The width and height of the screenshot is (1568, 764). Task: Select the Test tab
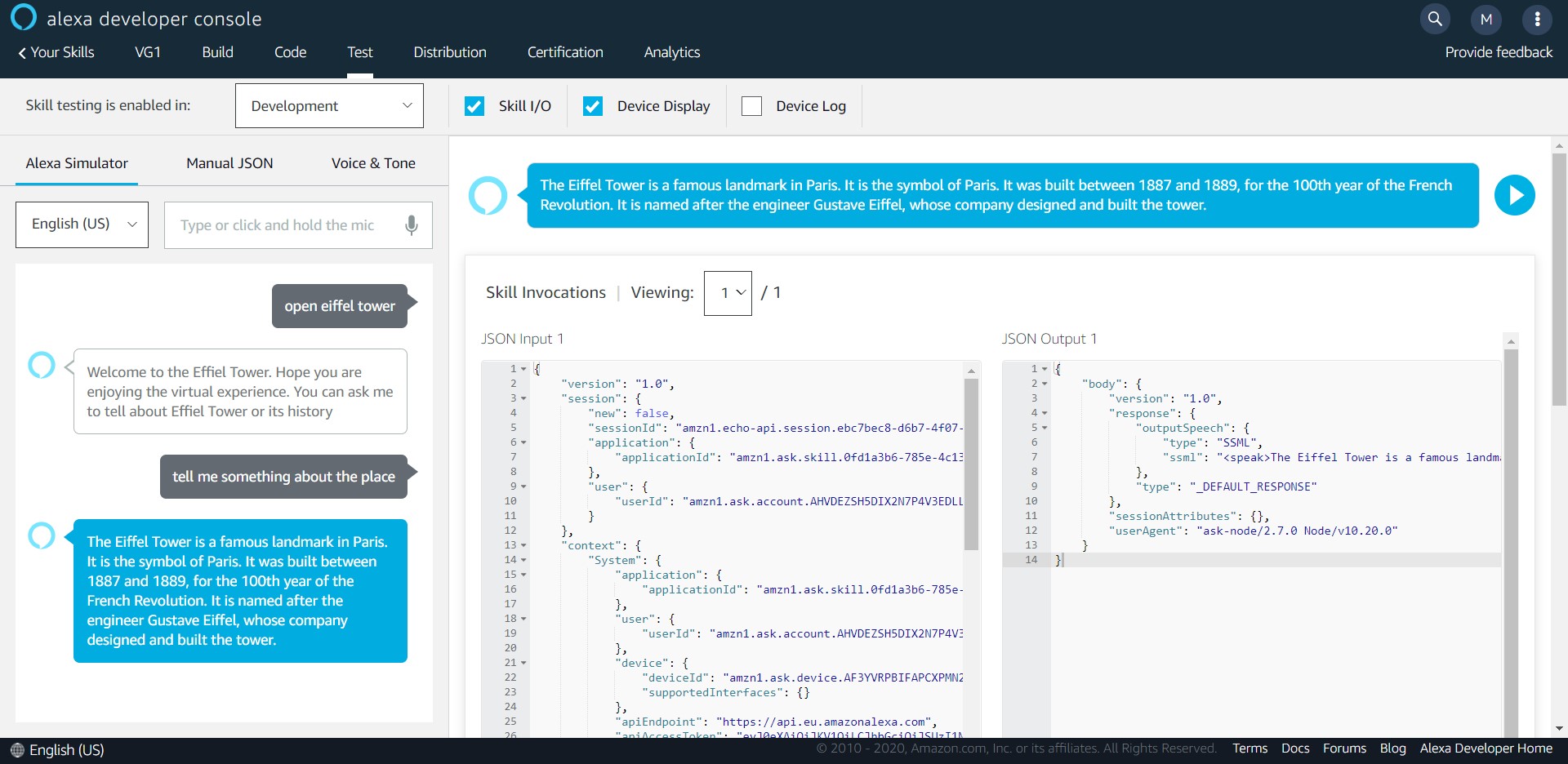(360, 52)
